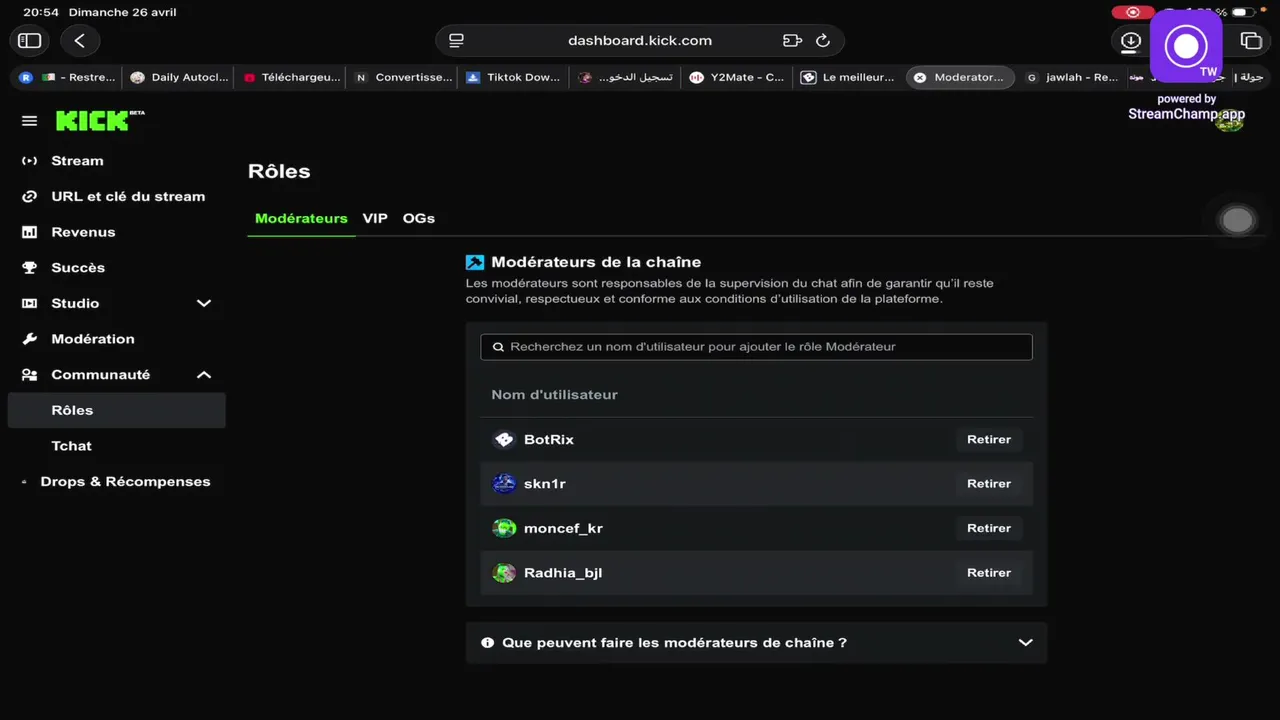The image size is (1280, 720).
Task: Open the hamburger menu beside Kick logo
Action: point(30,121)
